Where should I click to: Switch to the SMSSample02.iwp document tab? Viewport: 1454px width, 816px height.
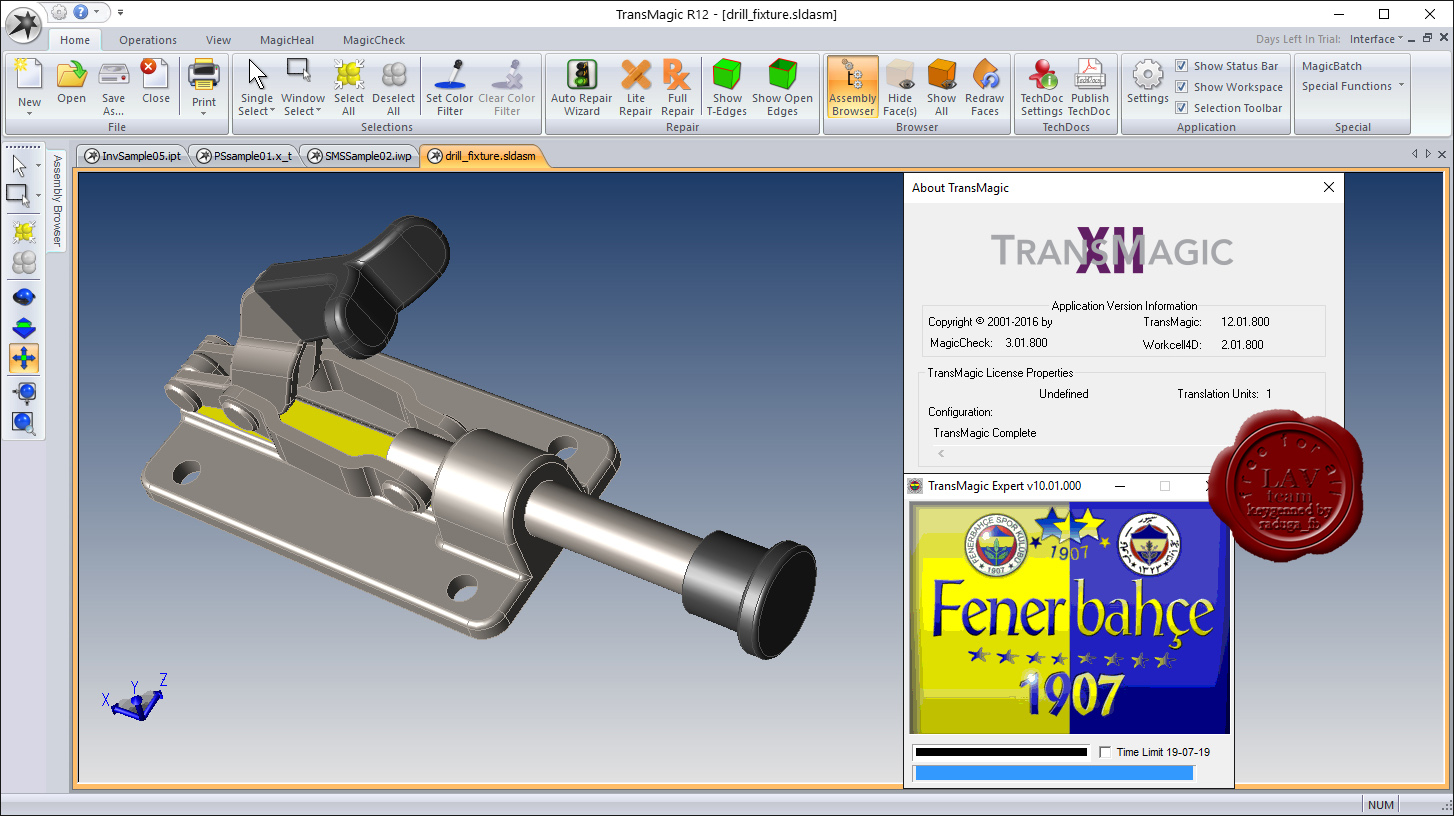359,156
